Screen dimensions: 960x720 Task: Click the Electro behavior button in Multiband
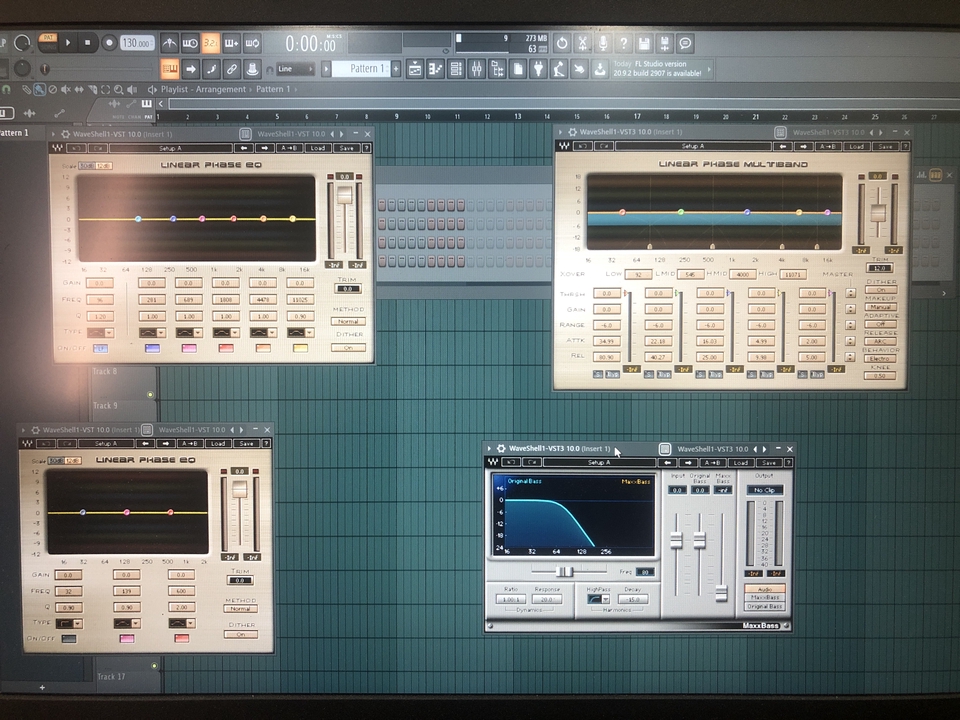tap(880, 358)
